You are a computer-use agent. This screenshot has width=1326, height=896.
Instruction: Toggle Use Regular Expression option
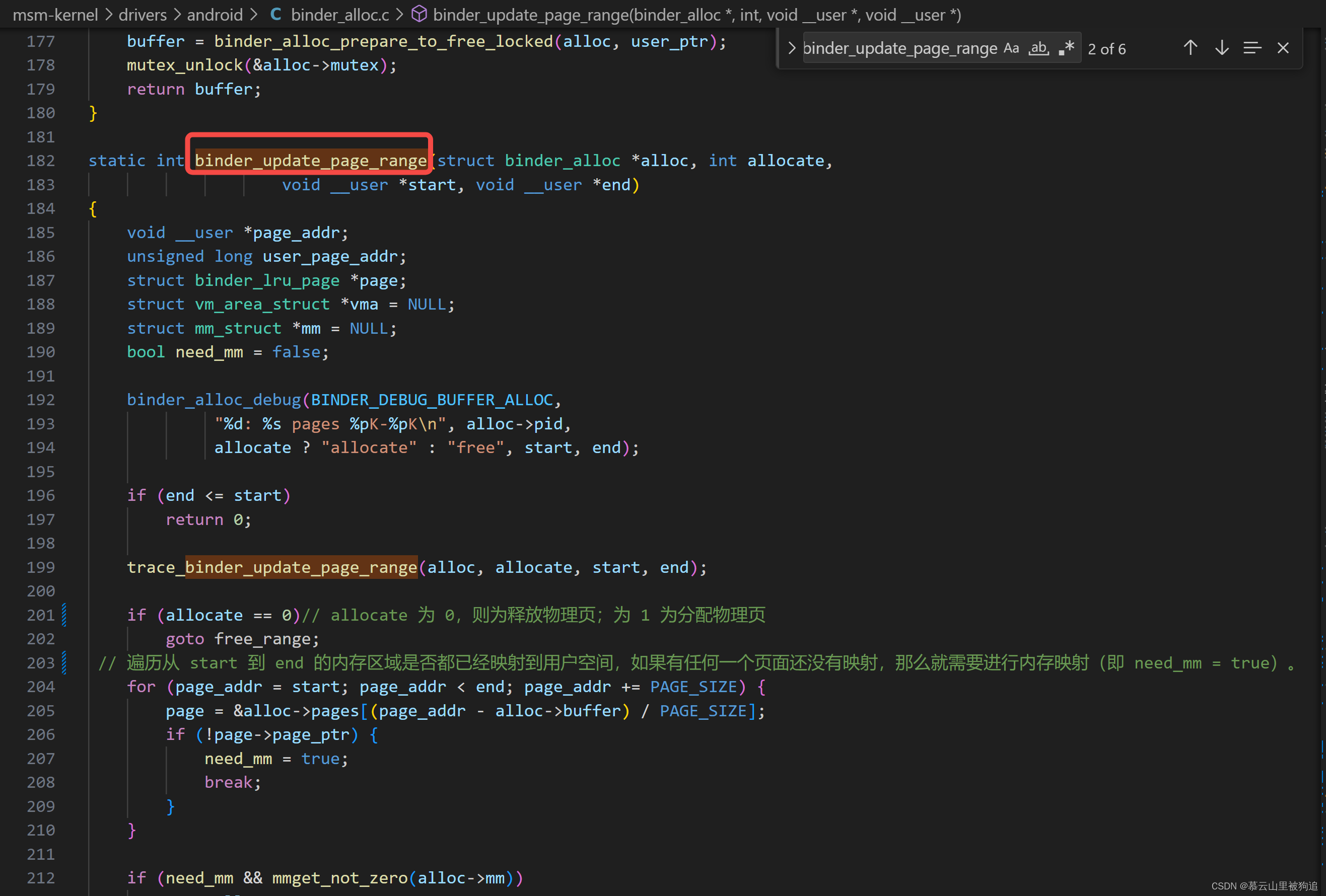1066,48
